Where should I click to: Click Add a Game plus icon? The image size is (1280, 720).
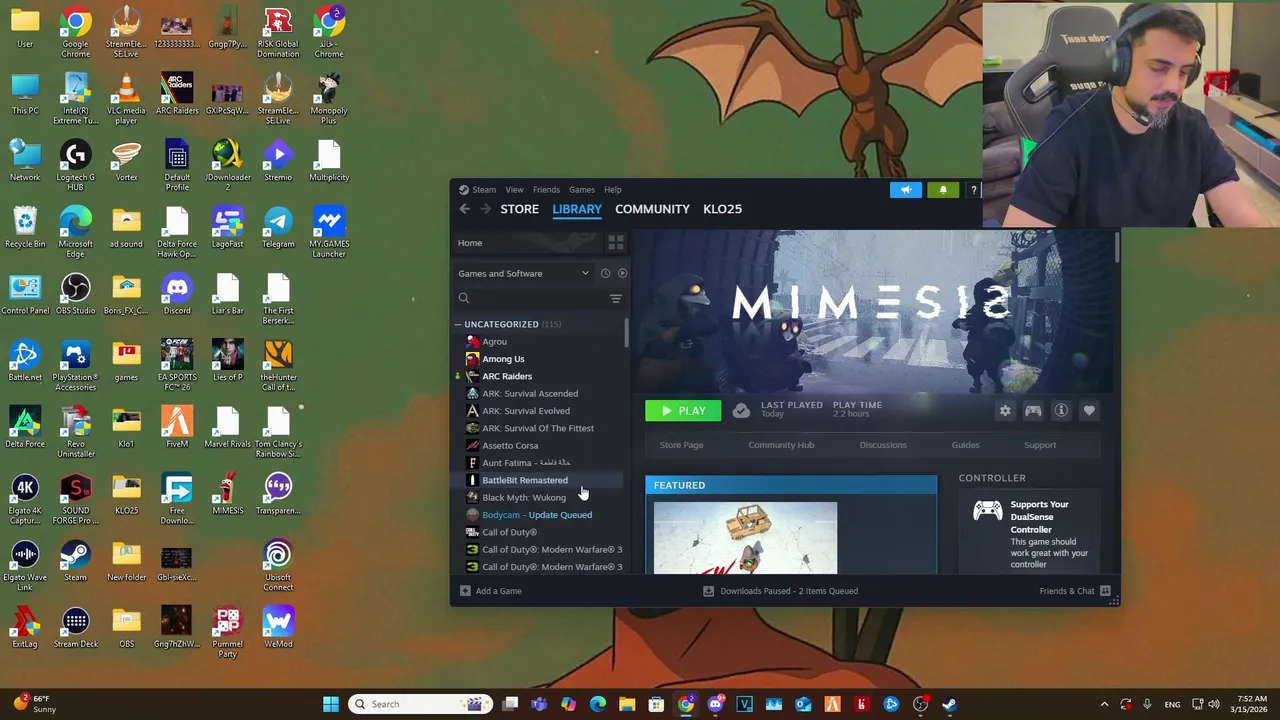pyautogui.click(x=464, y=591)
